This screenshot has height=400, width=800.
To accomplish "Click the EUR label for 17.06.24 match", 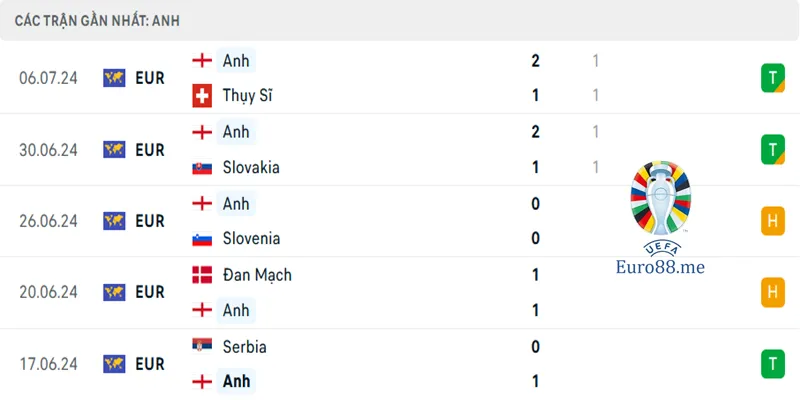I will pos(150,364).
